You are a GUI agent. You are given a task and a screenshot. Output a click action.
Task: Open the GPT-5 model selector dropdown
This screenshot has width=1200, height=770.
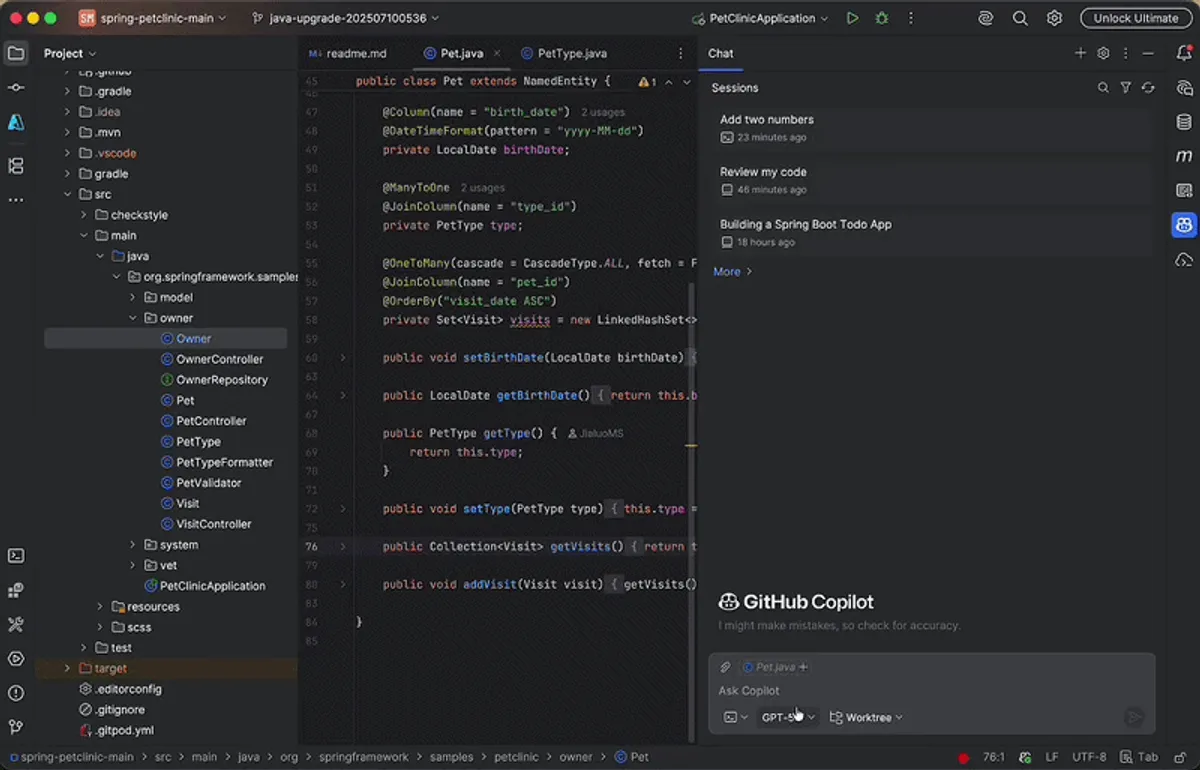788,717
